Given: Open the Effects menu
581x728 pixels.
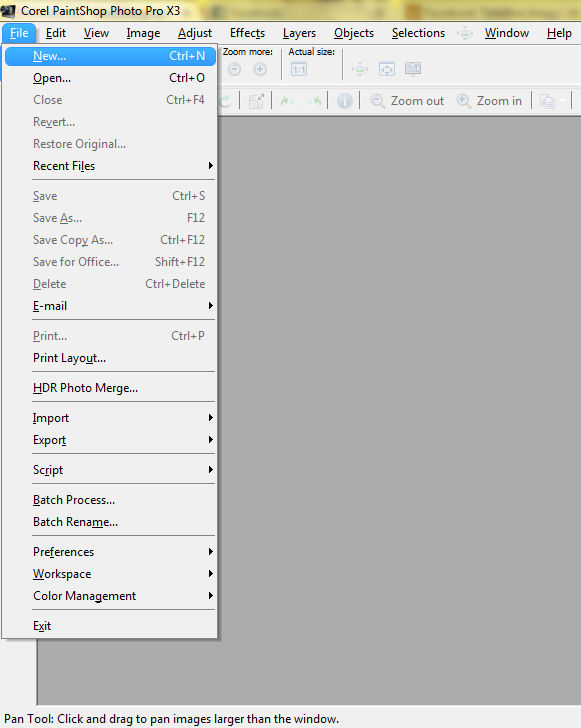Looking at the screenshot, I should coord(247,33).
